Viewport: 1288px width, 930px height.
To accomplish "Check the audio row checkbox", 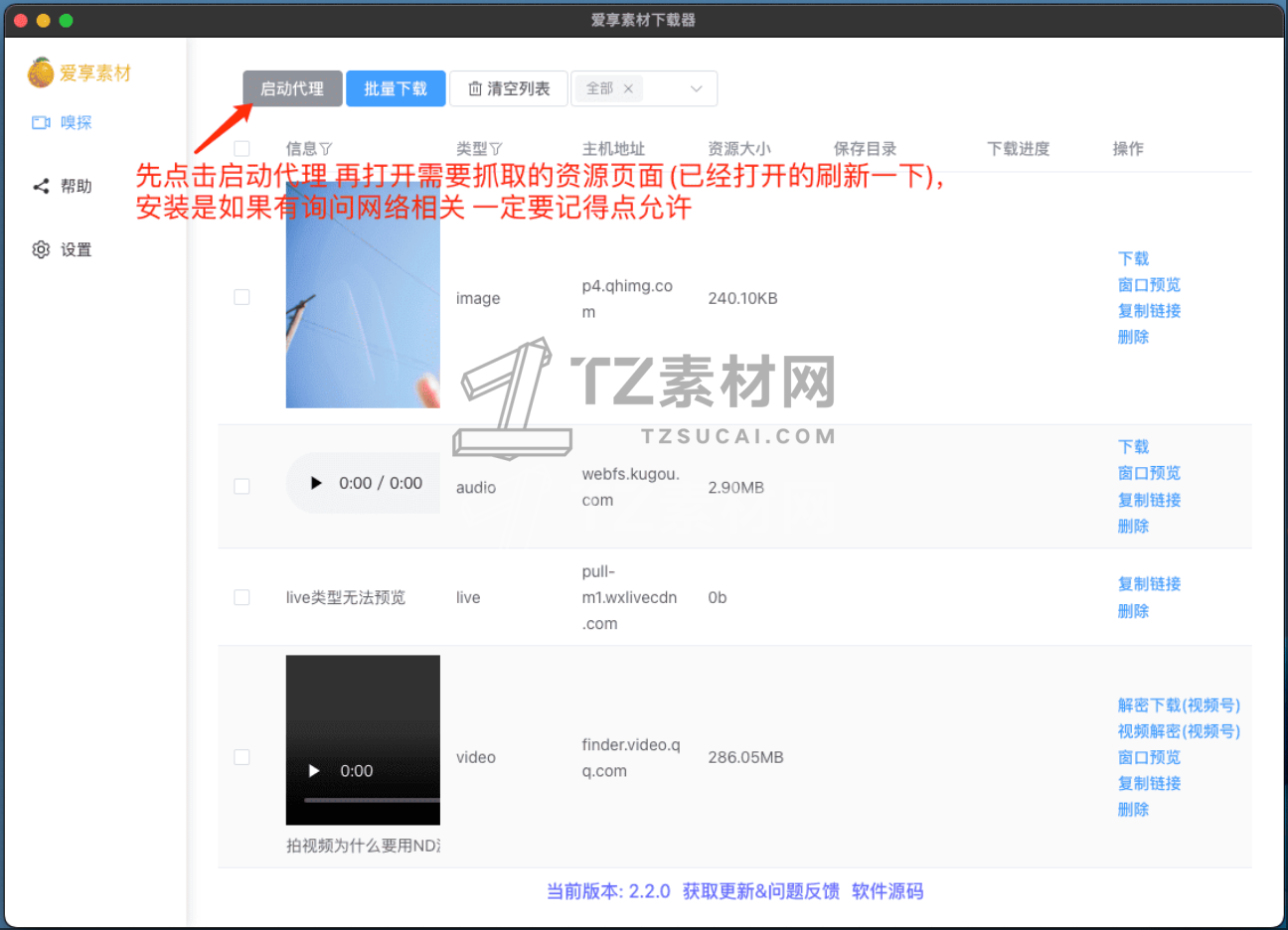I will 241,486.
